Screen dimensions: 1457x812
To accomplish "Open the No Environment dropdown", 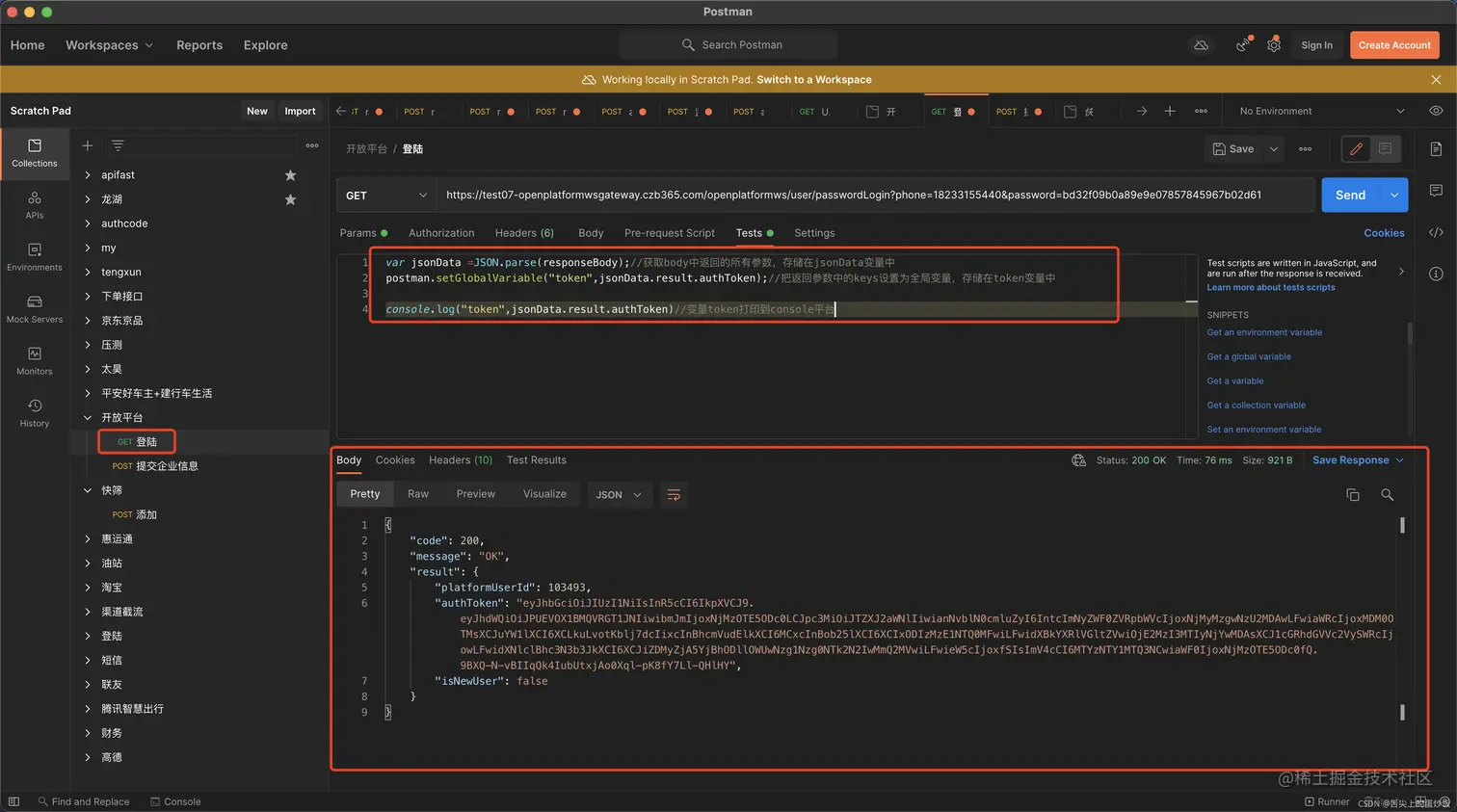I will click(1321, 111).
